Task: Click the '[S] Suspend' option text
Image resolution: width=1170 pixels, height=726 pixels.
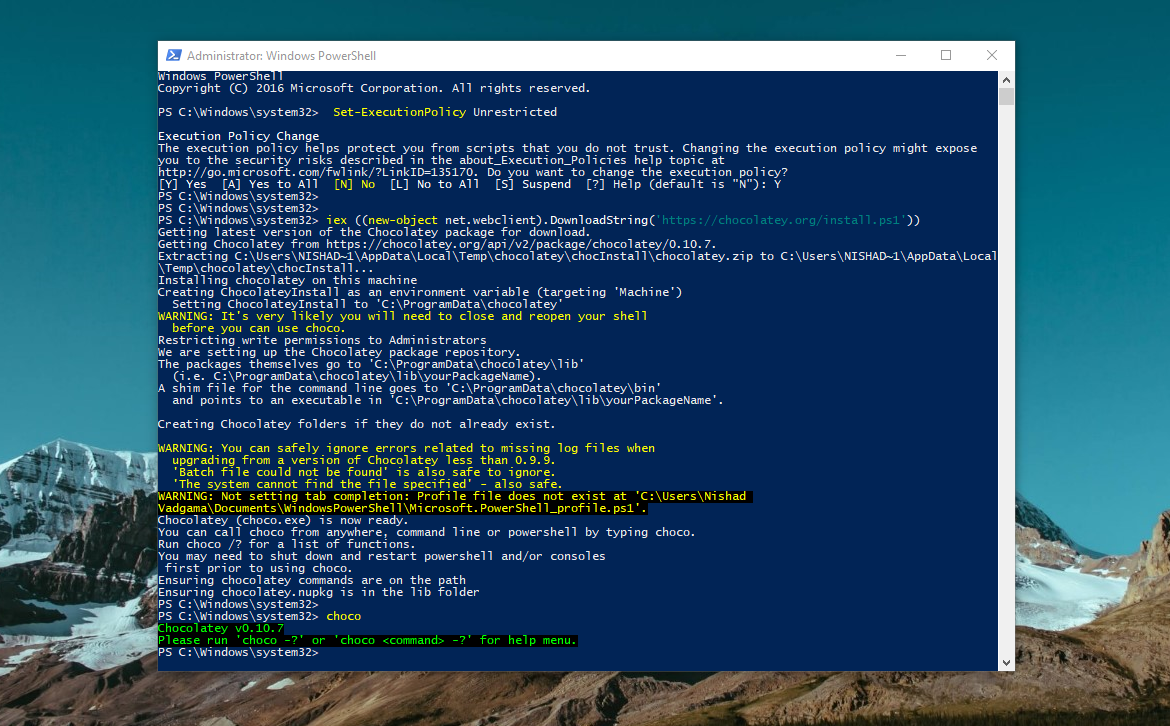Action: pyautogui.click(x=533, y=183)
